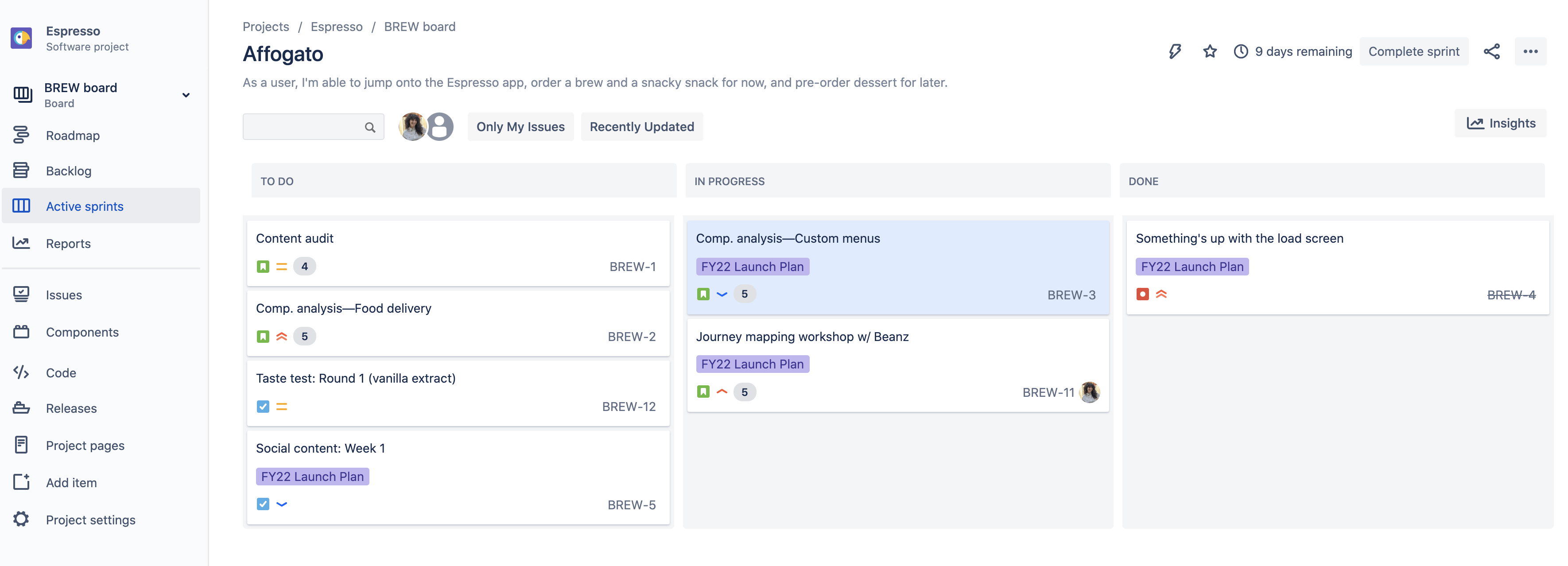Click the FY22 Launch Plan tag on BREW-5
Viewport: 1568px width, 566px height.
tap(313, 475)
